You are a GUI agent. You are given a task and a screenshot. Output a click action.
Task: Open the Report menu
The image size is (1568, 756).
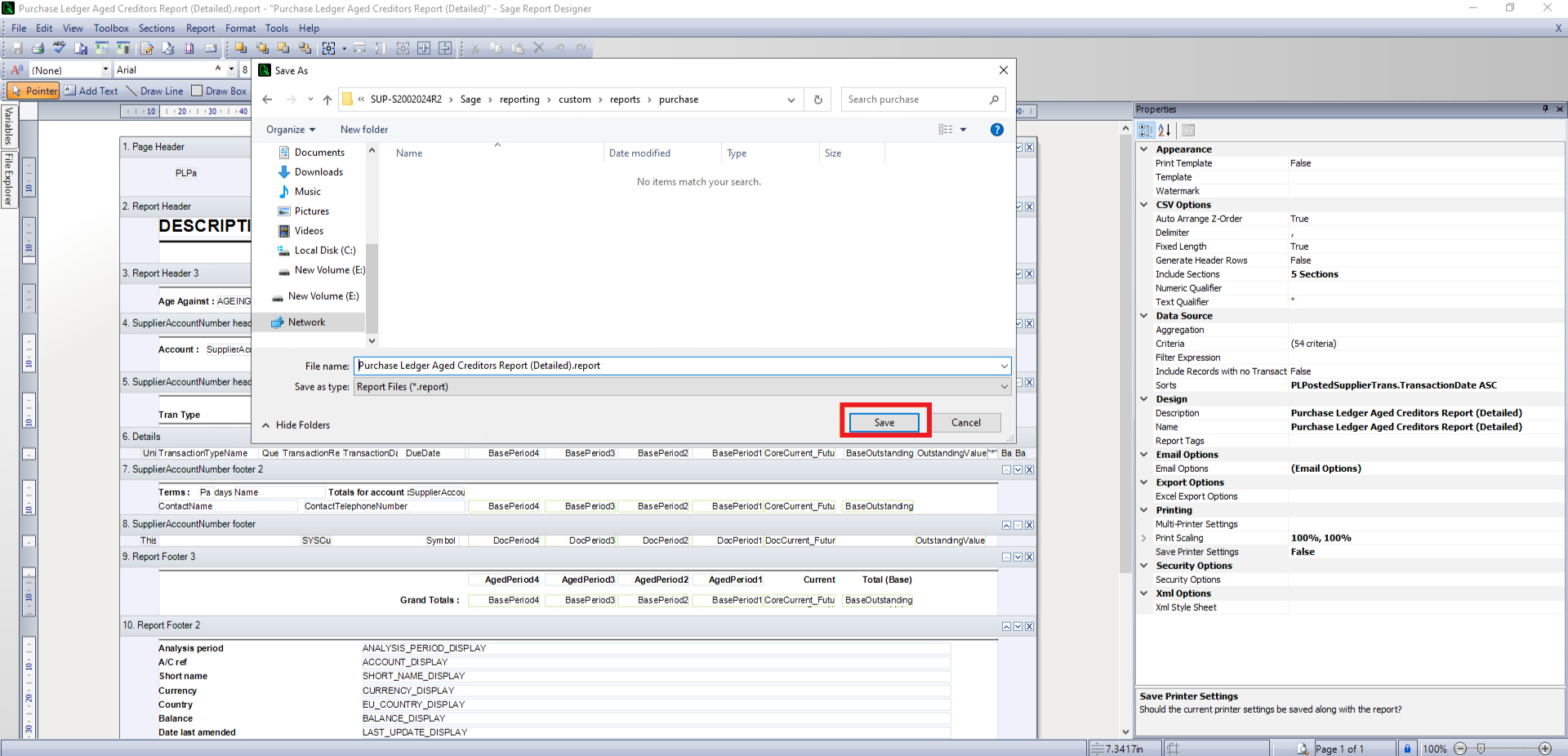[201, 28]
